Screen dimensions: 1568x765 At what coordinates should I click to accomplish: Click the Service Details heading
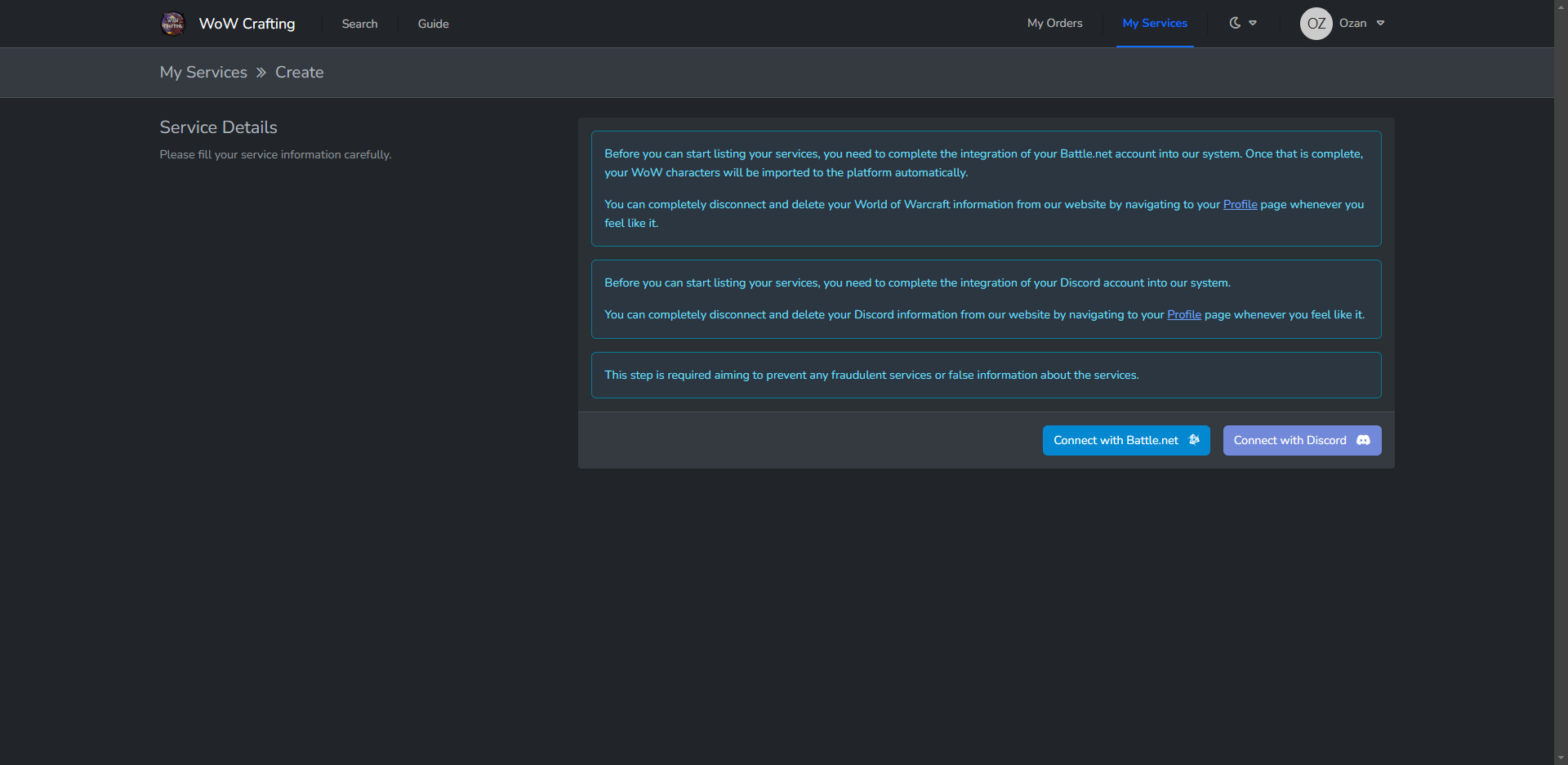(218, 127)
